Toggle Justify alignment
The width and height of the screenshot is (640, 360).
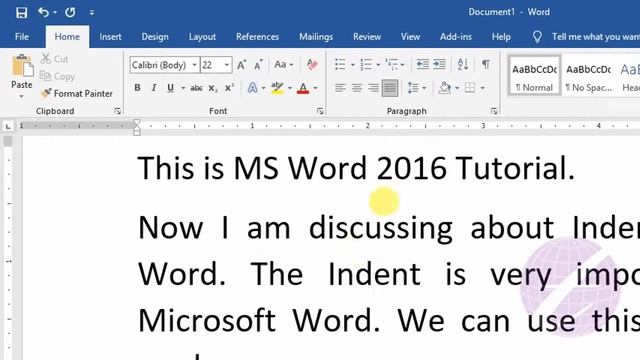[x=390, y=88]
